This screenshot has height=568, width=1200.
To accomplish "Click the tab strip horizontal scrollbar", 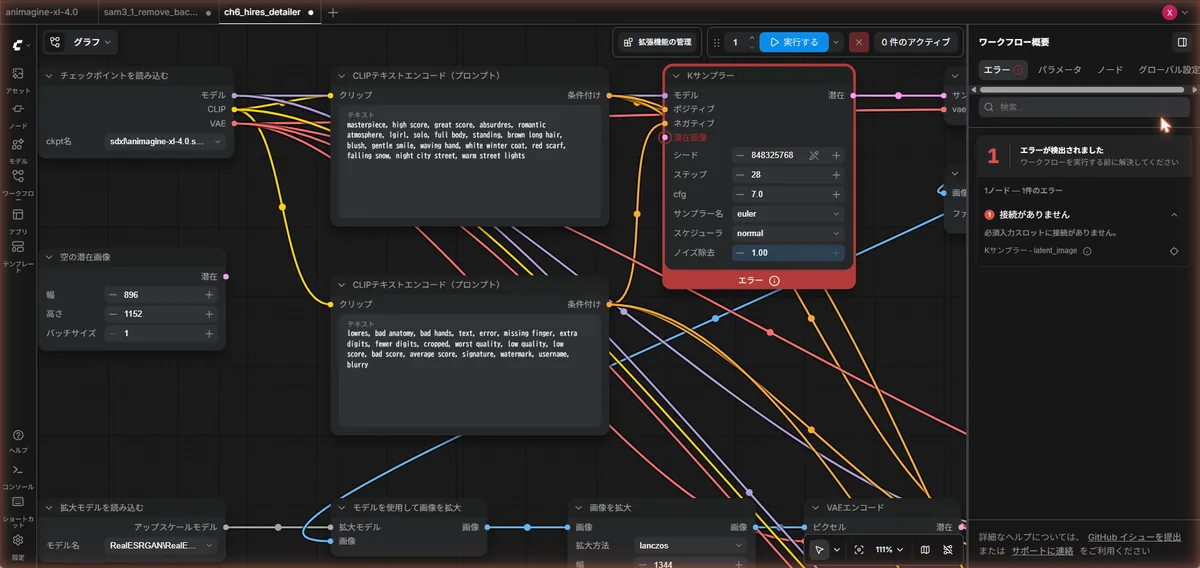I will [x=1083, y=89].
